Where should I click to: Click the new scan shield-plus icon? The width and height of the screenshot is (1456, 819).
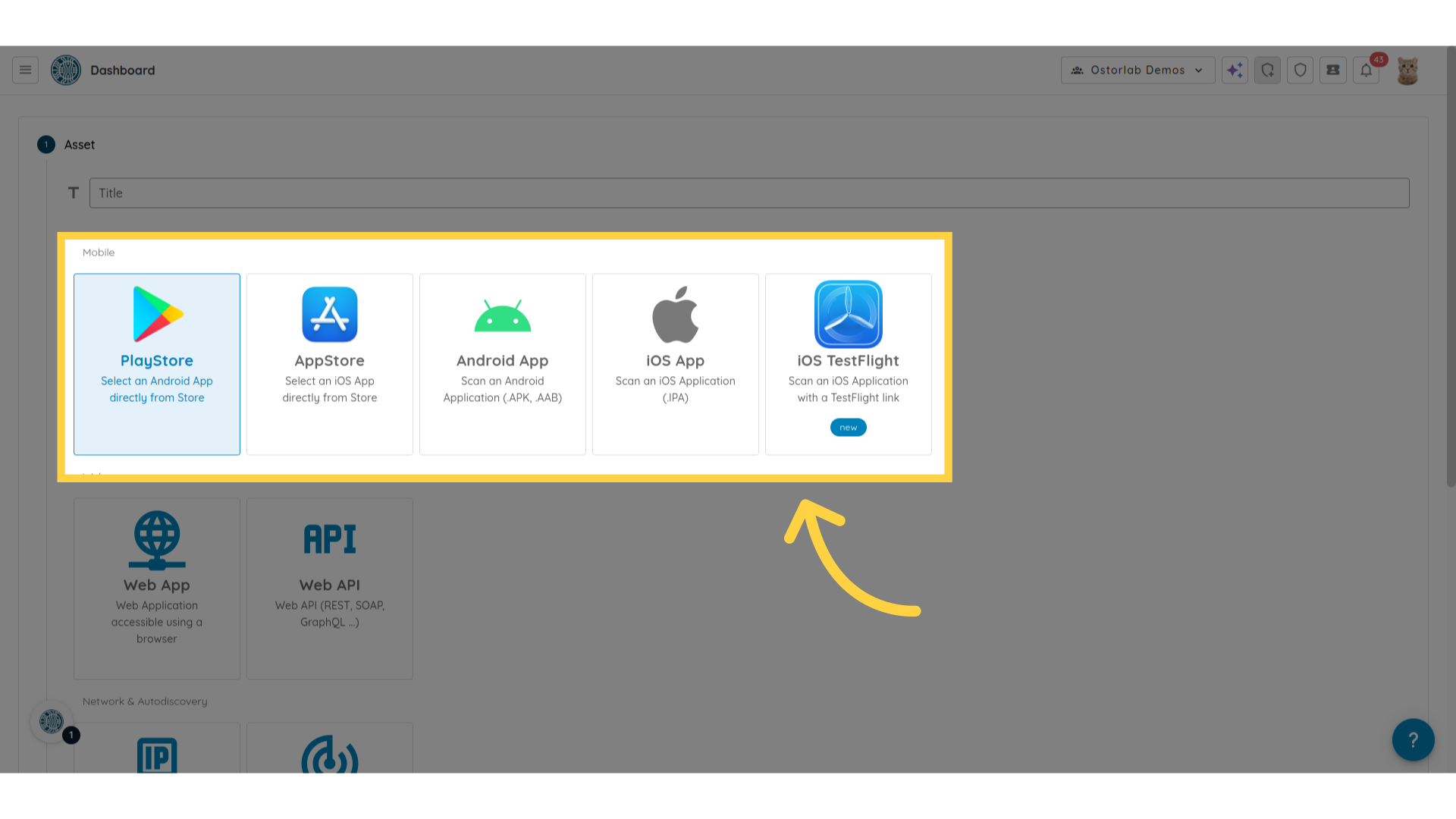tap(1267, 70)
